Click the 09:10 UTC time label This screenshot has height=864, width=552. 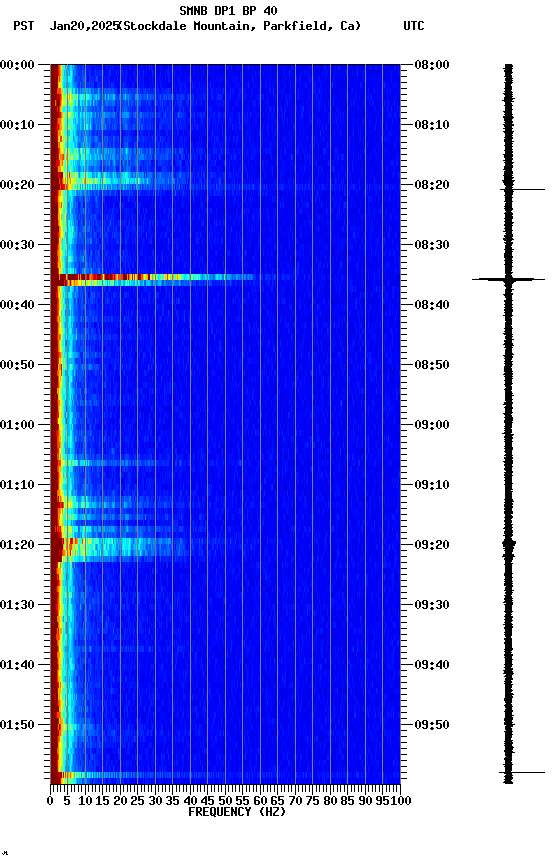432,485
